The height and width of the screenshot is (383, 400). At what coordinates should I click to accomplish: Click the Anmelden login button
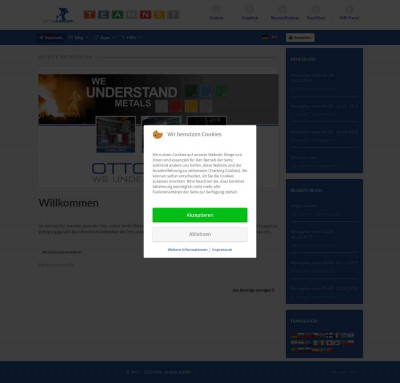click(300, 38)
